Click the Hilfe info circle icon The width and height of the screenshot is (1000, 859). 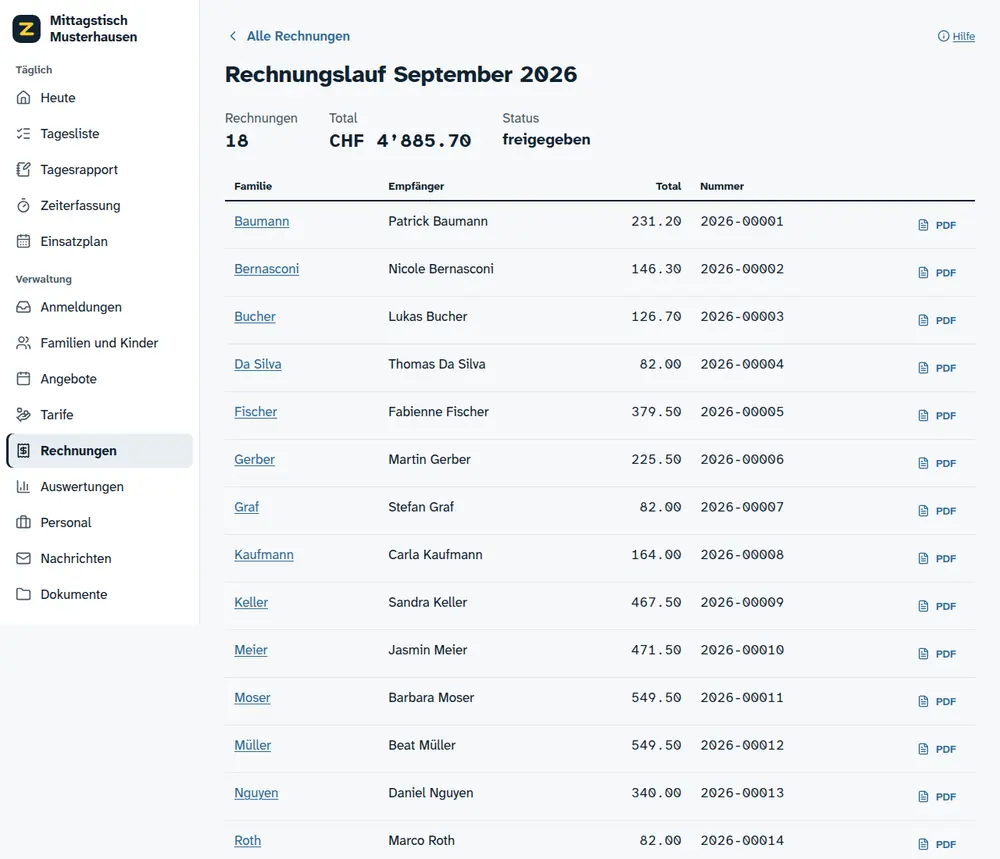click(943, 36)
